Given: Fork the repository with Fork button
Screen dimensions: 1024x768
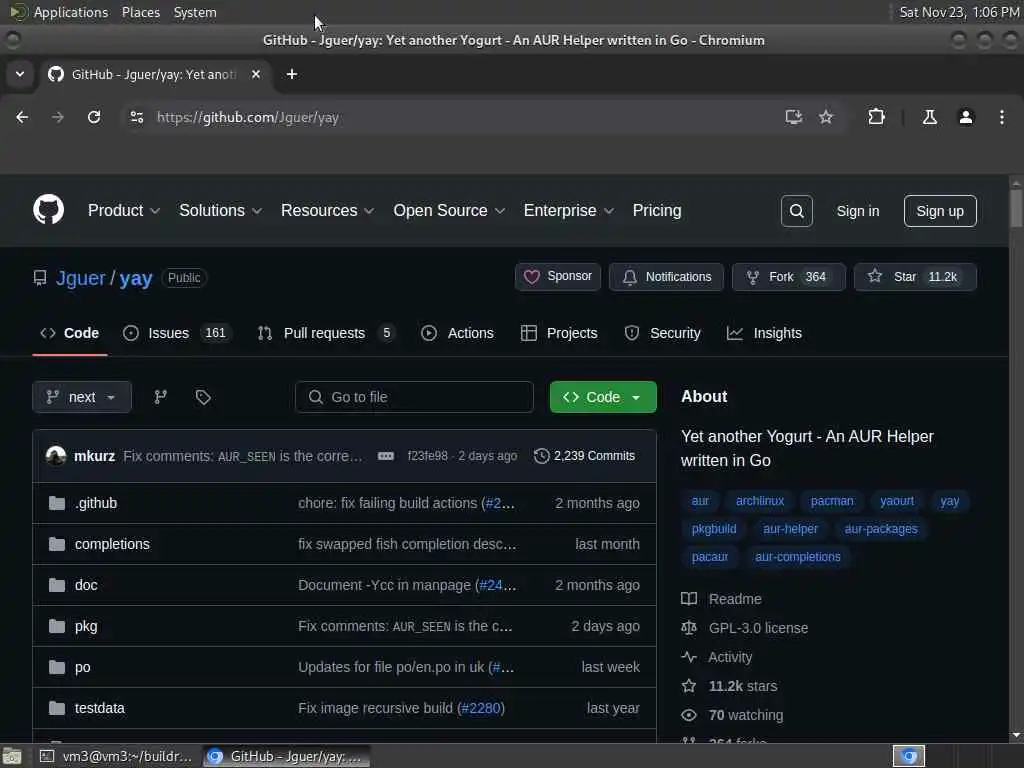Looking at the screenshot, I should pos(788,276).
